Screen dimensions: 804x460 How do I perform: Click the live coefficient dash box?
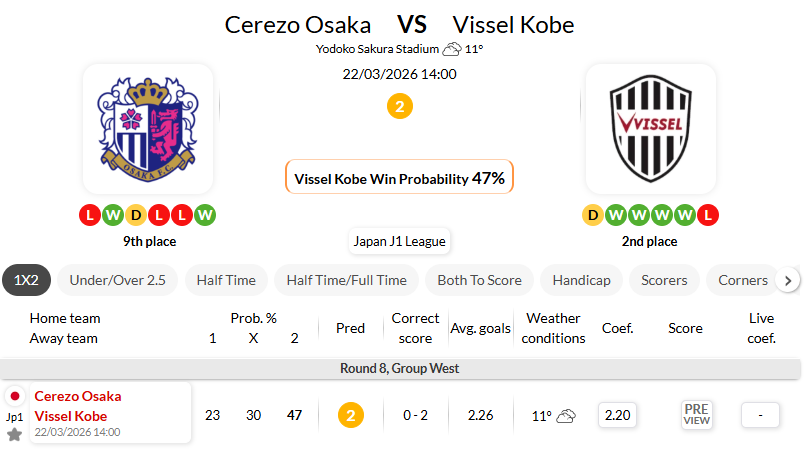[x=761, y=415]
